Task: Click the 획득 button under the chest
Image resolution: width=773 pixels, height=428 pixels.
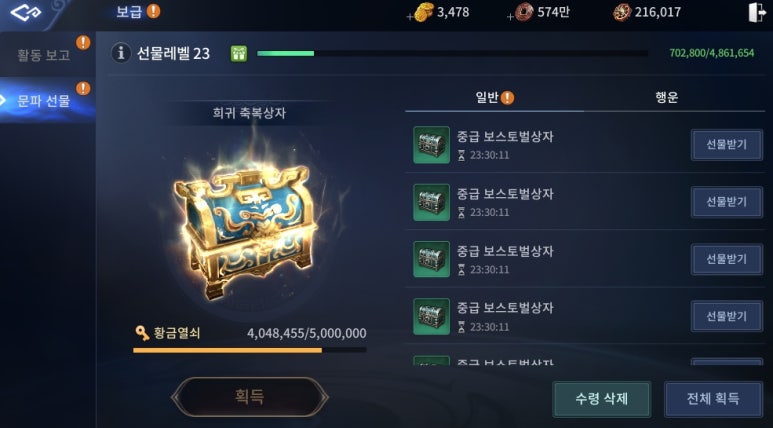Action: coord(249,396)
